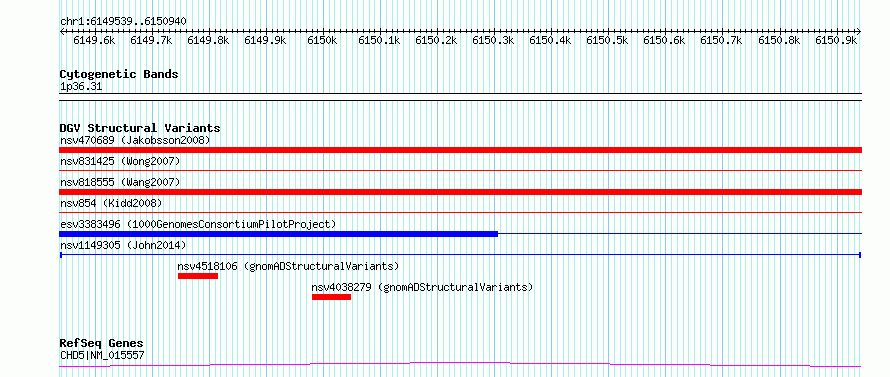The width and height of the screenshot is (890, 377).
Task: Select the thin red nsv854 variant line
Action: 460,212
